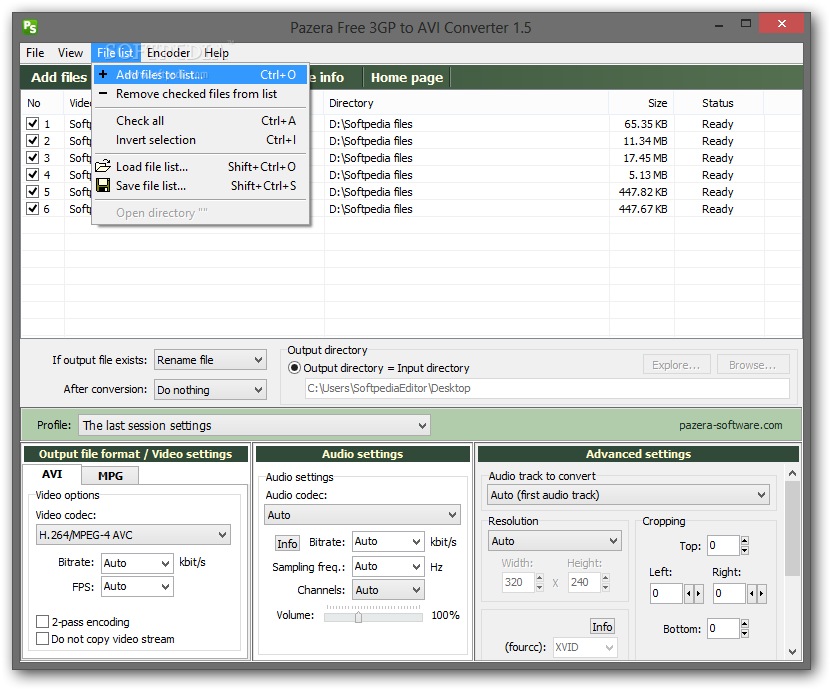Choose Add files to list... menu entry
Image resolution: width=831 pixels, height=690 pixels.
pyautogui.click(x=200, y=75)
